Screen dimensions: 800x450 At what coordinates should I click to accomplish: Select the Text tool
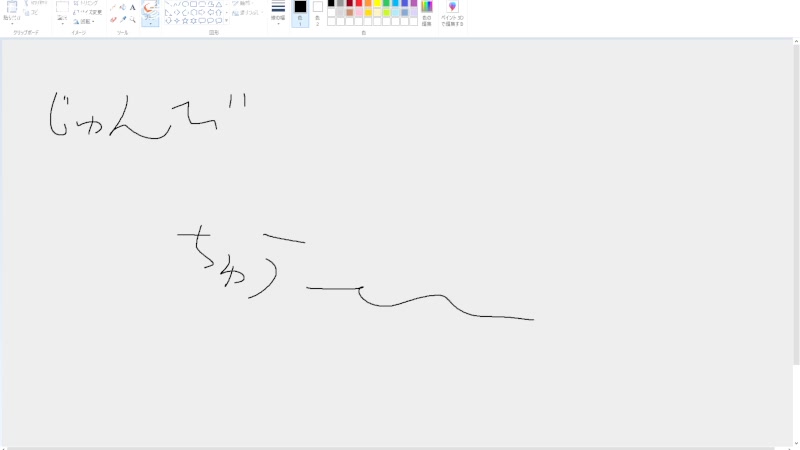[x=132, y=7]
